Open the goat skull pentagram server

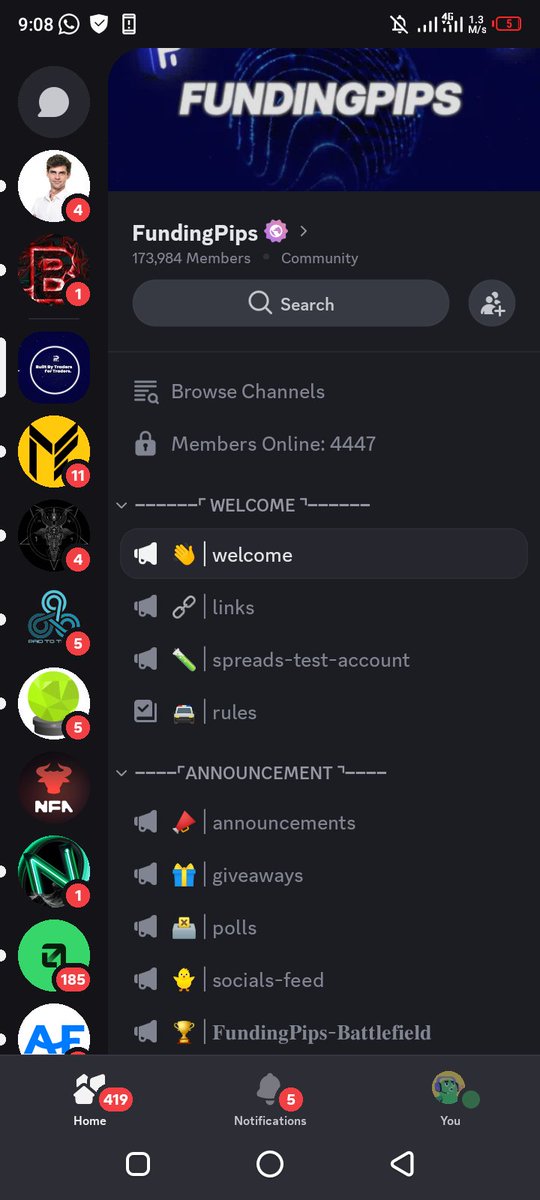[x=54, y=536]
